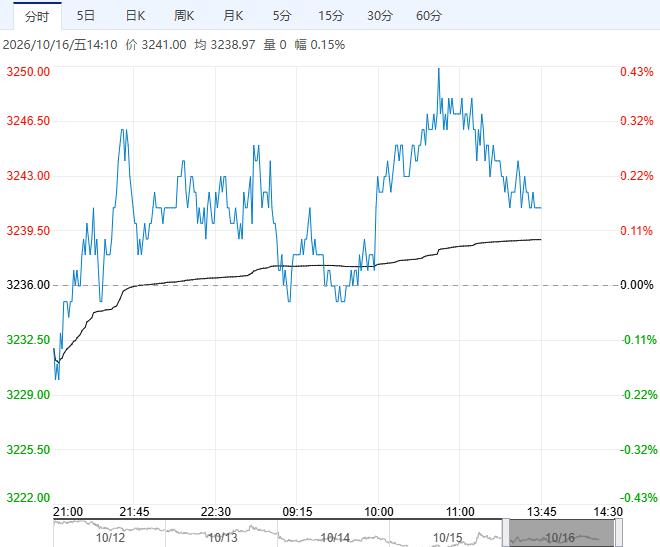
Task: Click the 均 3238.97 average readout
Action: point(225,45)
